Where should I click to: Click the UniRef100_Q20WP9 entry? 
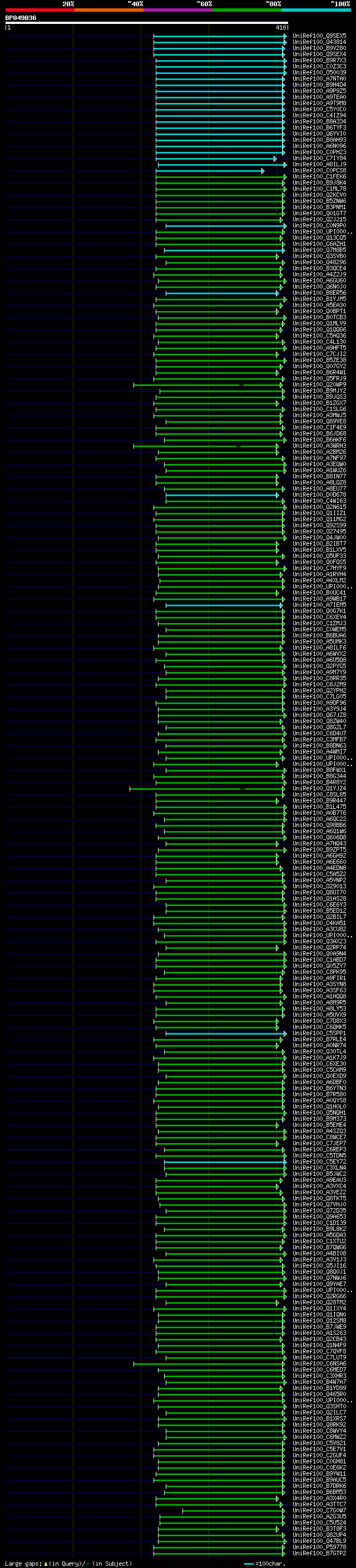pyautogui.click(x=319, y=385)
